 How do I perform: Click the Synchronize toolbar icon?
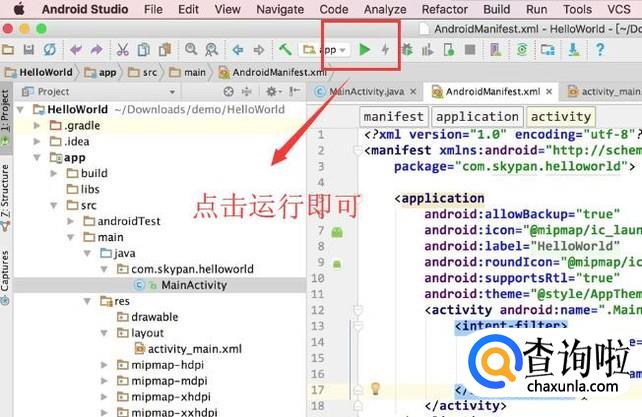coord(50,50)
